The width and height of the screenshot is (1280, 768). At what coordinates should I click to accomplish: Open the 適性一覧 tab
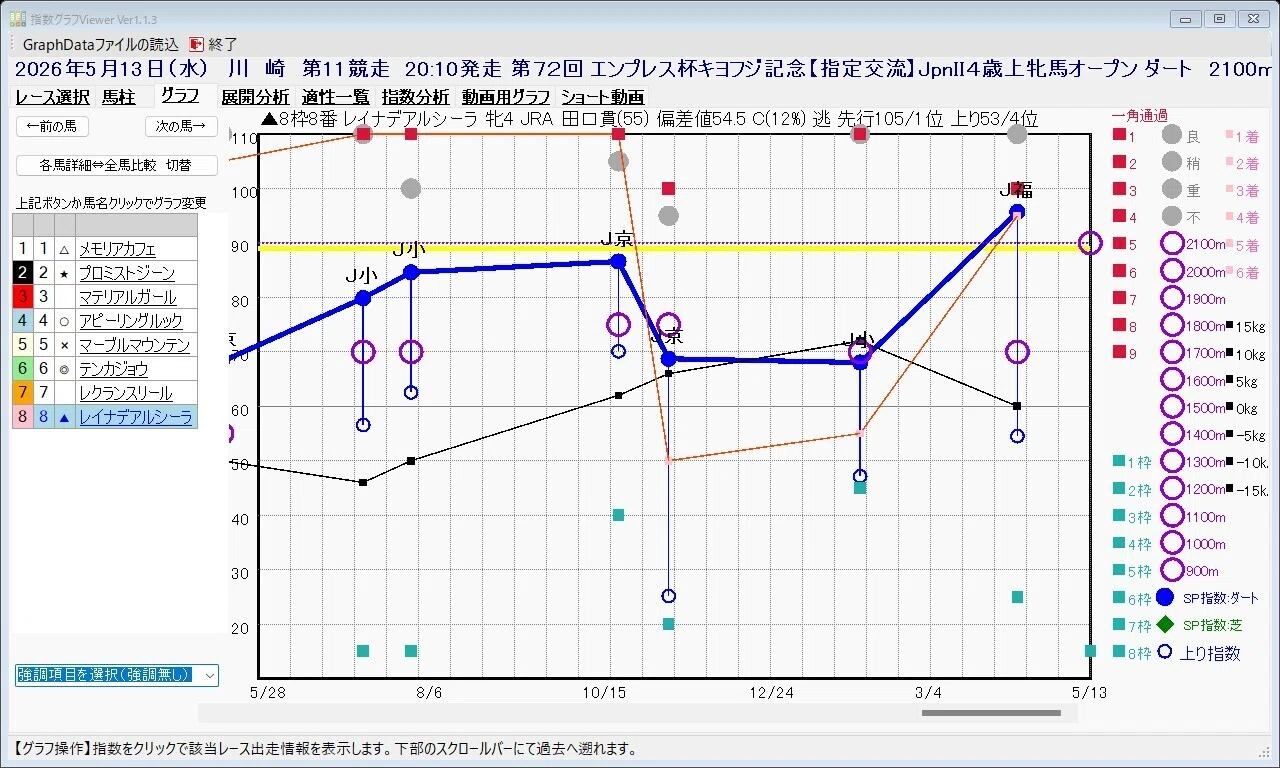pyautogui.click(x=335, y=97)
